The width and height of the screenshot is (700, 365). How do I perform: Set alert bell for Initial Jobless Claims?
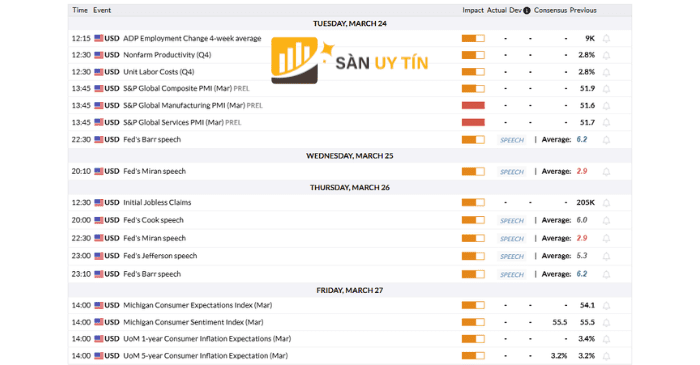606,203
